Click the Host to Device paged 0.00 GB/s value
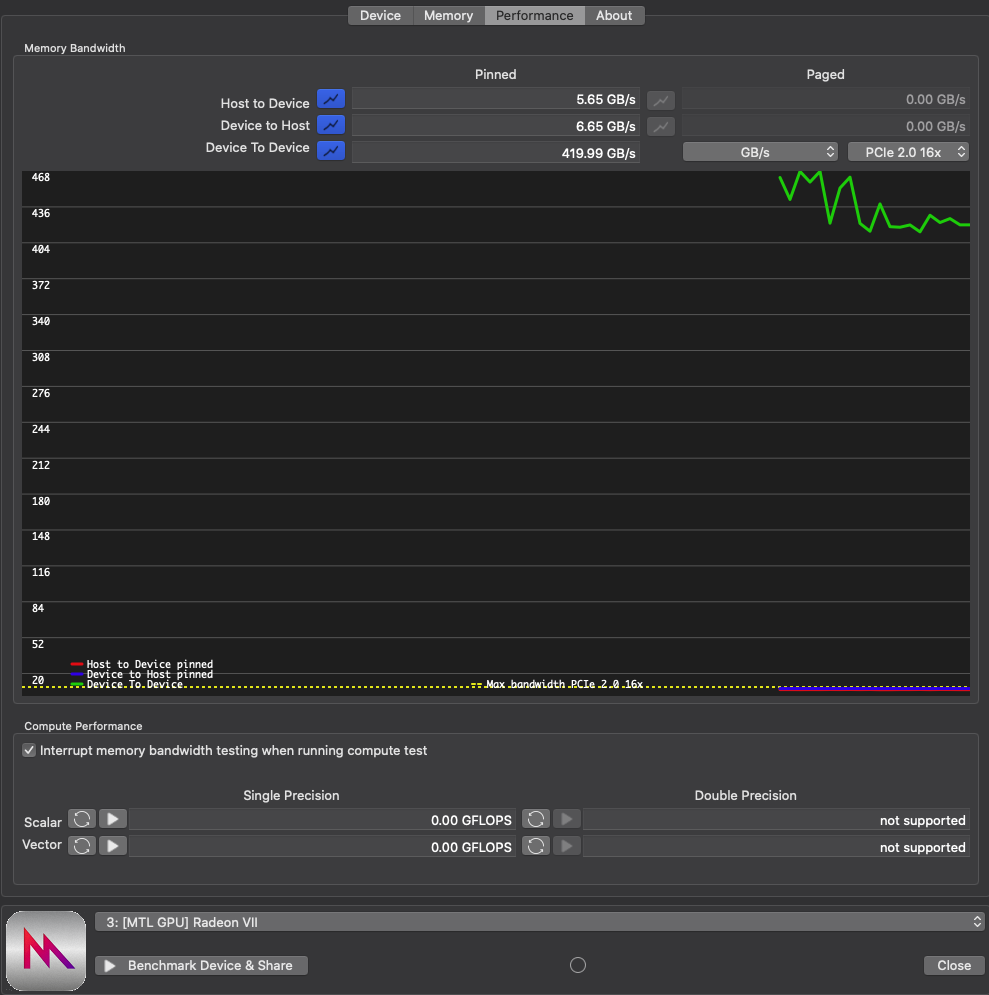 (825, 99)
